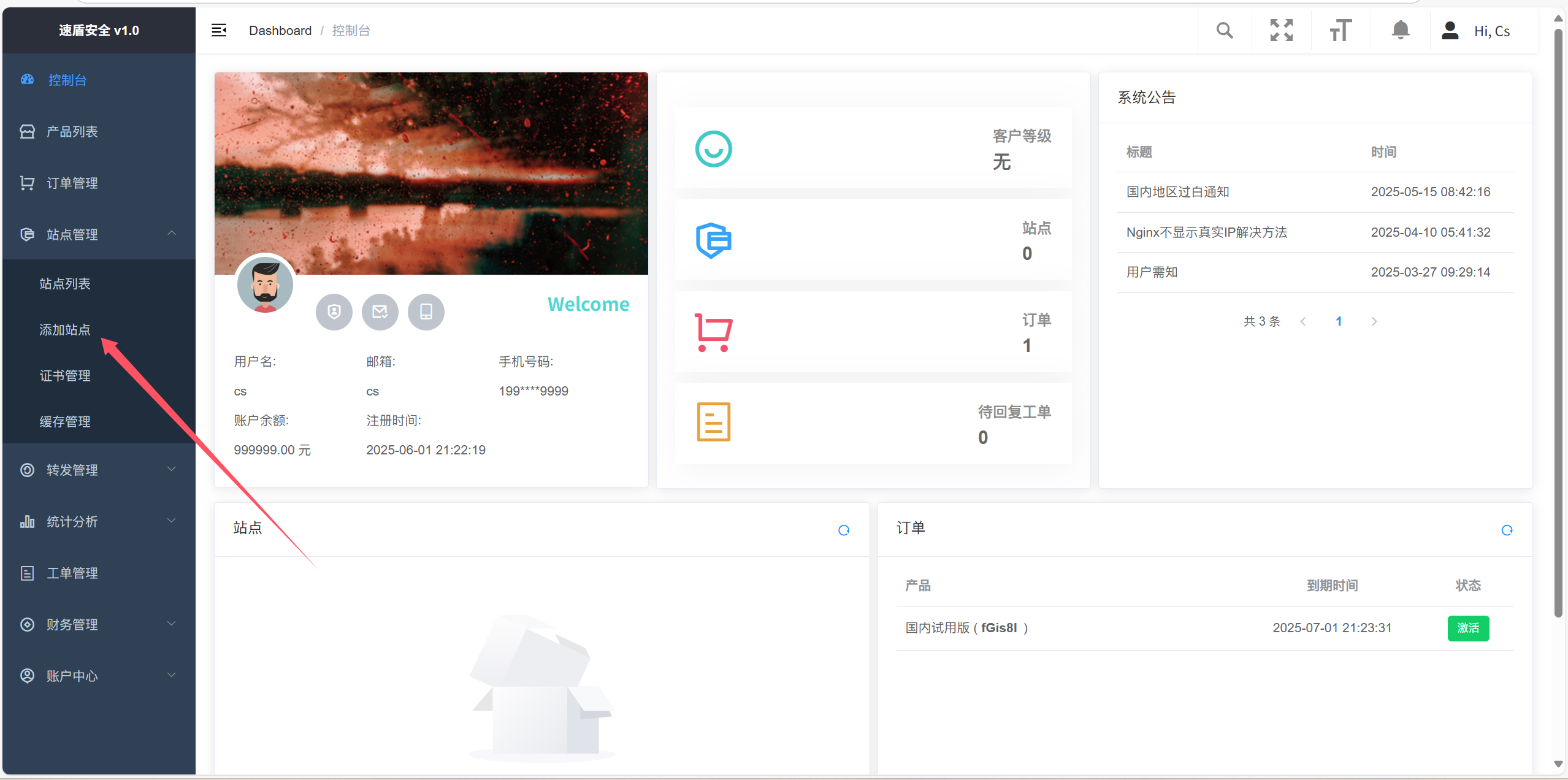This screenshot has height=780, width=1568.
Task: Click the user profile icon next to Hi, Cs
Action: pyautogui.click(x=1450, y=30)
